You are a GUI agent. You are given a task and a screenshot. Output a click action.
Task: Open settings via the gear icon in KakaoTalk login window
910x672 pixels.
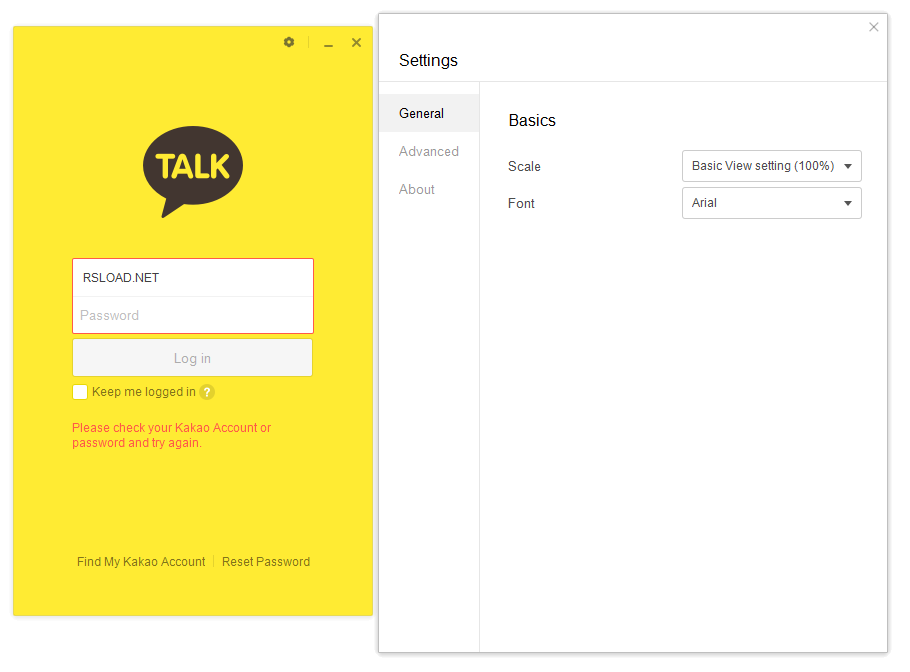point(289,42)
